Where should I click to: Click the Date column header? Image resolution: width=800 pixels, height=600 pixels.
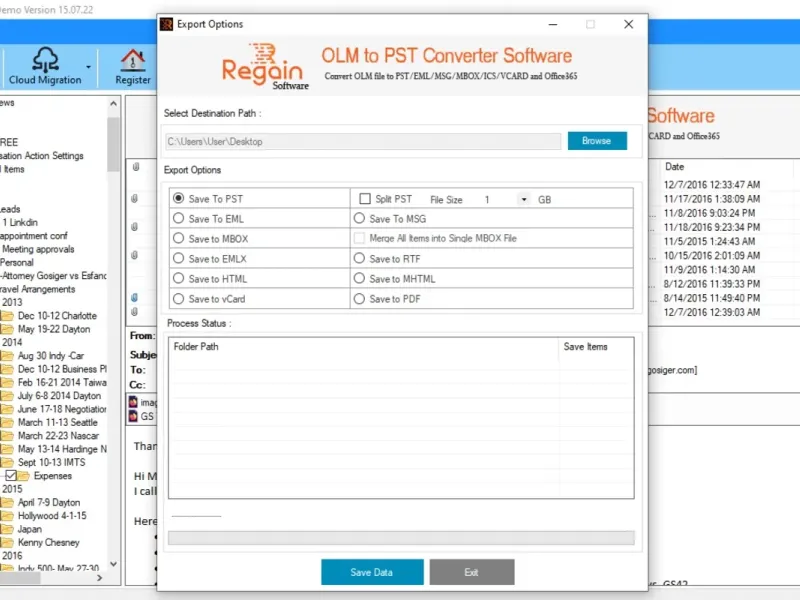674,166
